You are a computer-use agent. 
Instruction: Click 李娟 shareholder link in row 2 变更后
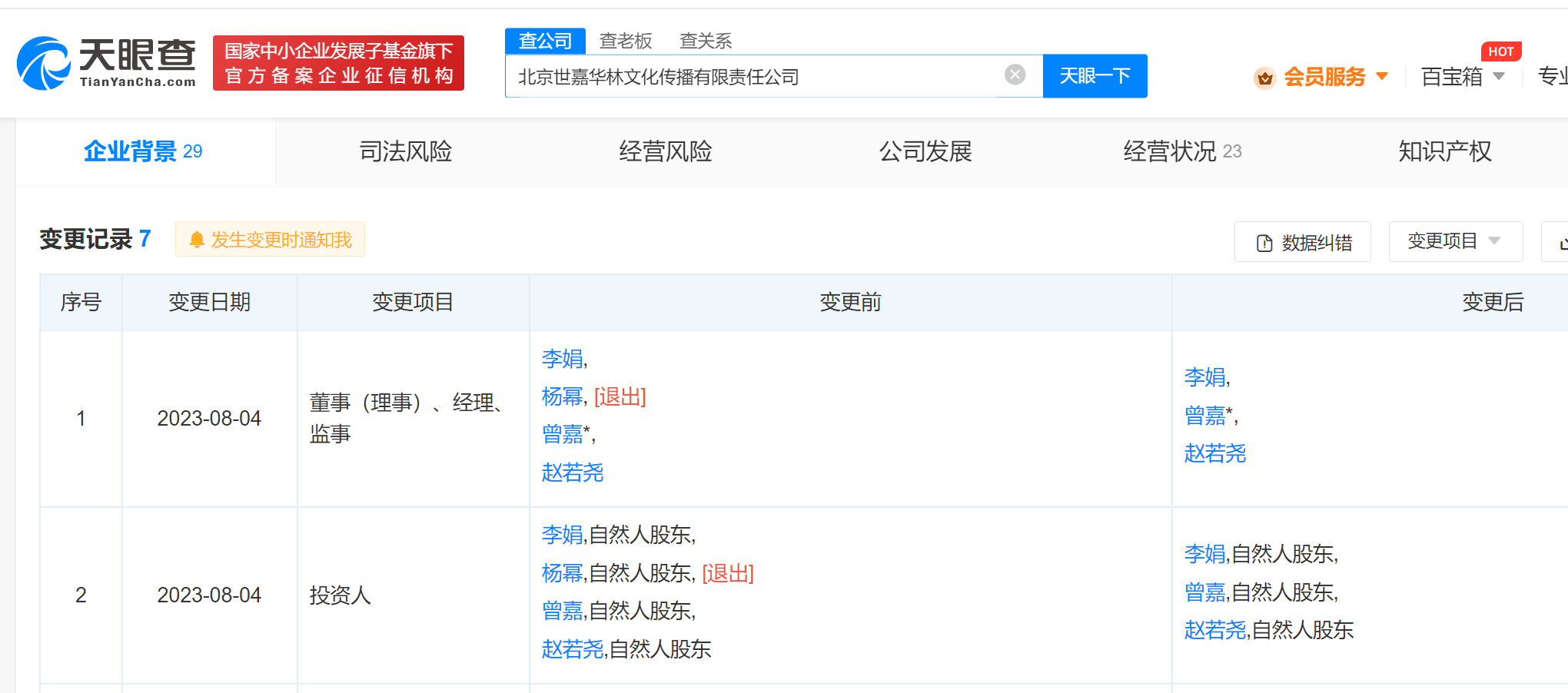coord(1204,554)
